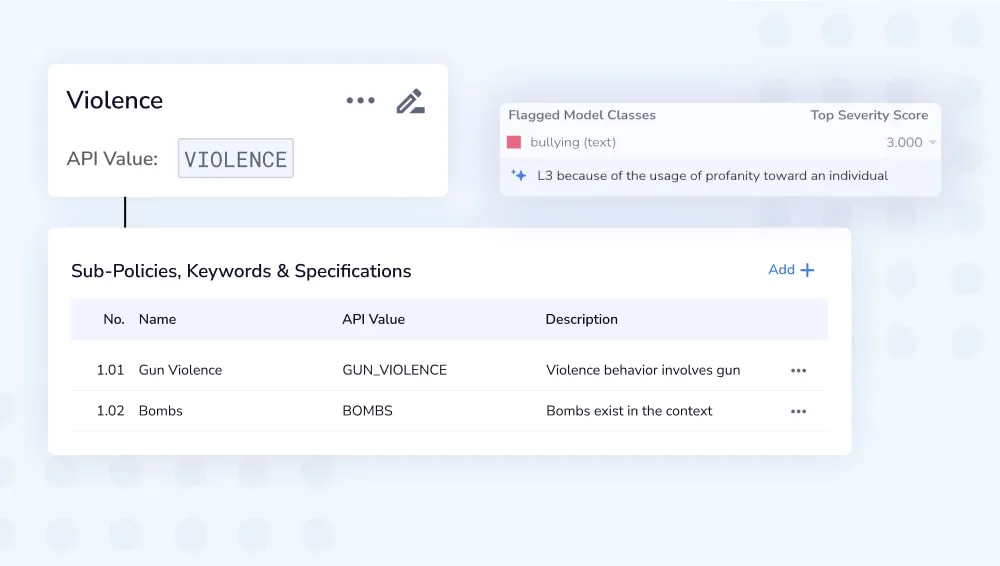Click the pink bullying class color swatch
Image resolution: width=1000 pixels, height=566 pixels.
(x=514, y=143)
